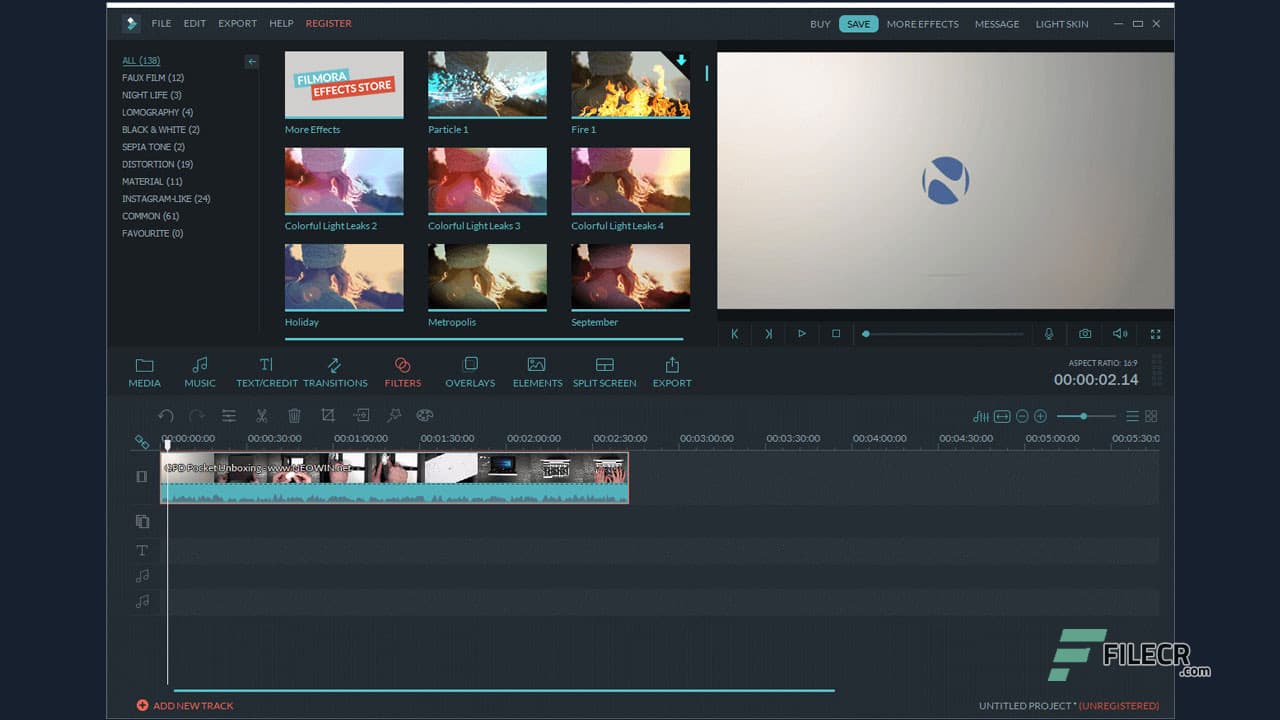Viewport: 1280px width, 720px height.
Task: Mute the preview using the speaker icon
Action: pyautogui.click(x=1119, y=333)
